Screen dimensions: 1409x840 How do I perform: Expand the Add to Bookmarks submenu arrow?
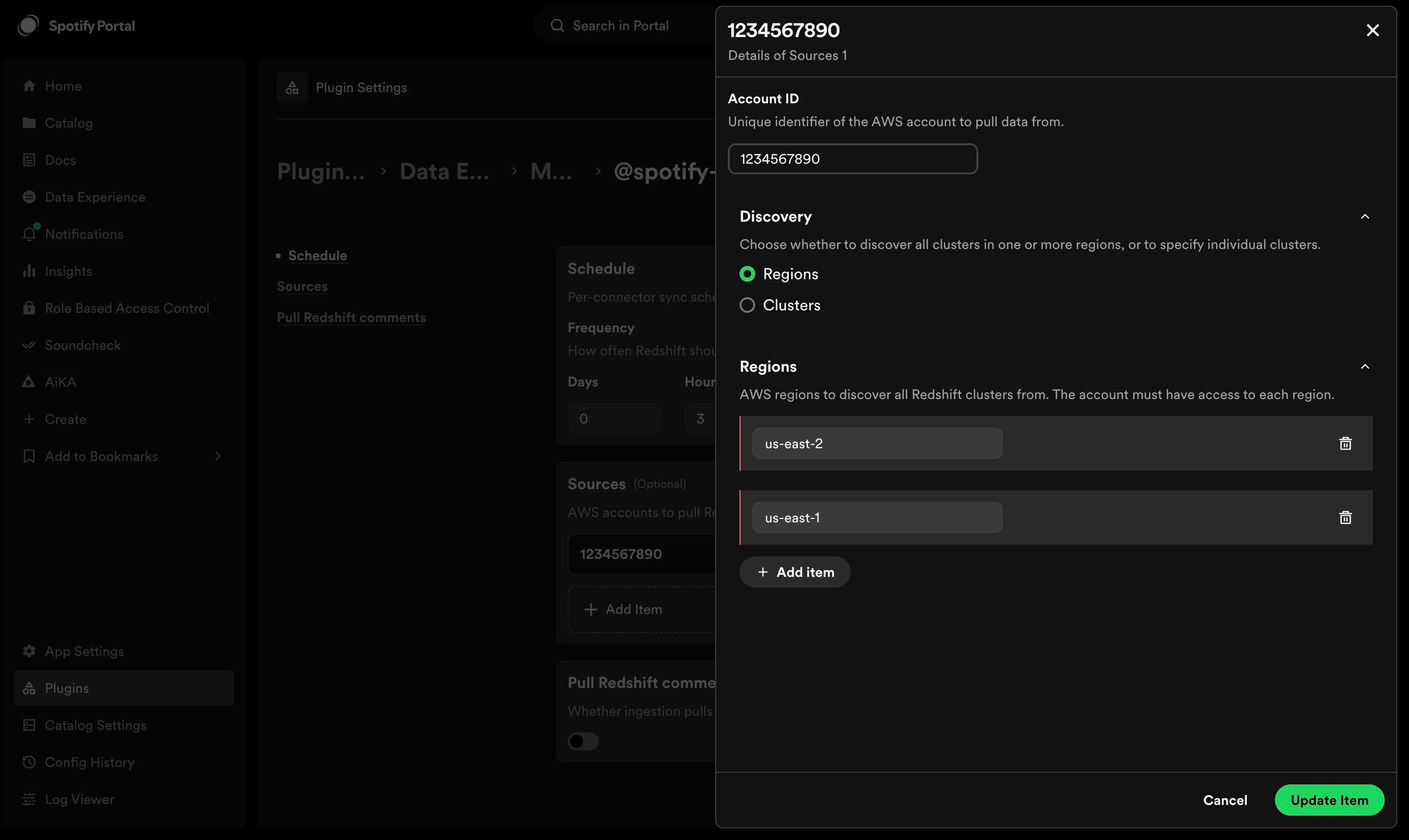point(218,456)
